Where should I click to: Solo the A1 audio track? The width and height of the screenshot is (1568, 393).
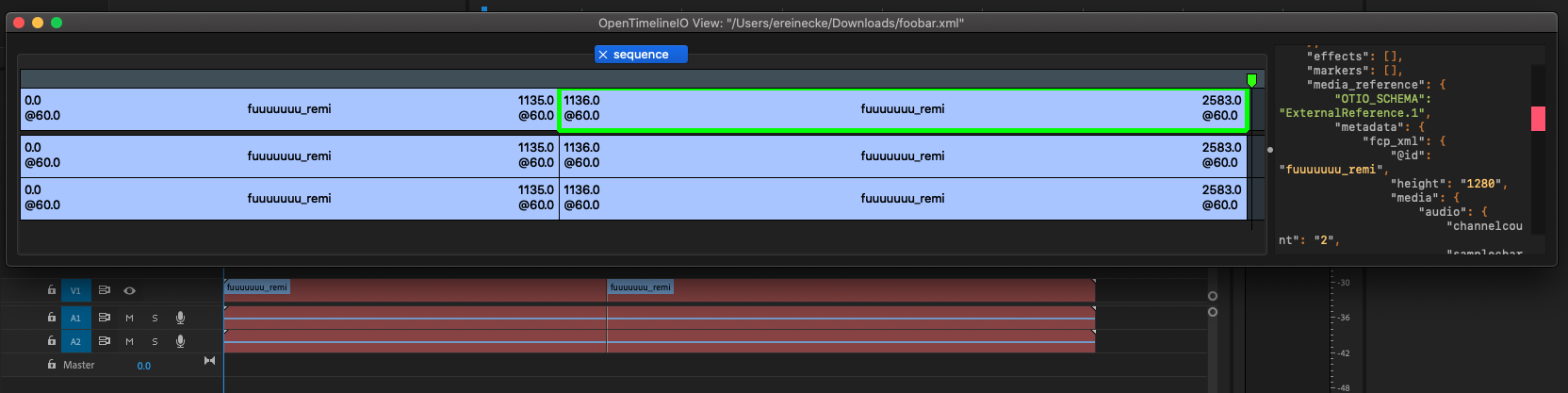tap(155, 318)
